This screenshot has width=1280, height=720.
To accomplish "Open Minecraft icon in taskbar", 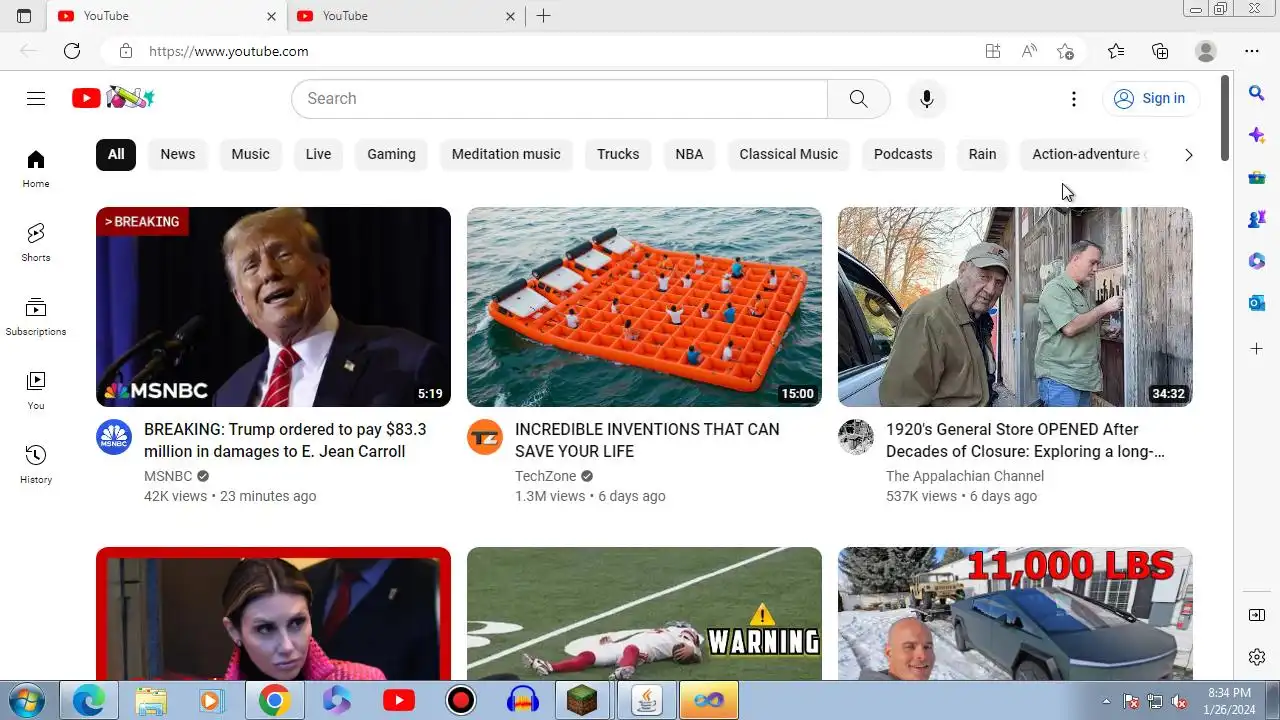I will (x=582, y=701).
